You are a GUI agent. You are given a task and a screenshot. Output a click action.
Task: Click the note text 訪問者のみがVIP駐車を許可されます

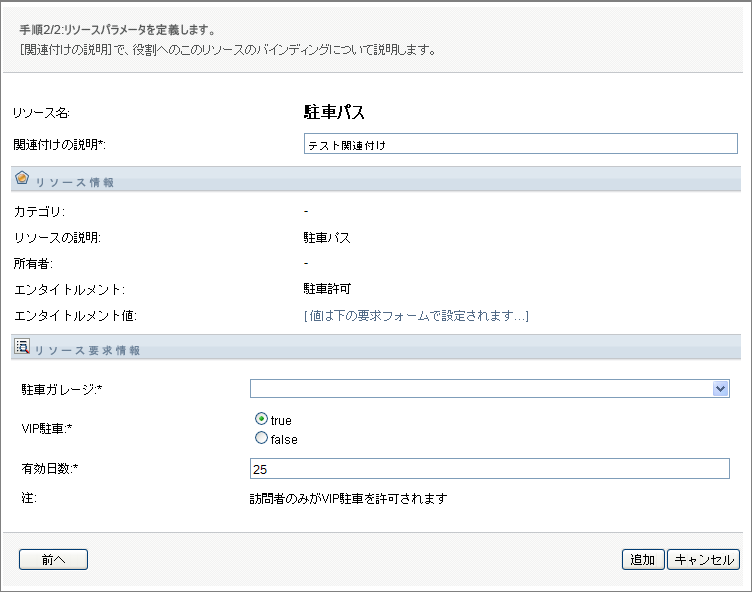tap(349, 499)
